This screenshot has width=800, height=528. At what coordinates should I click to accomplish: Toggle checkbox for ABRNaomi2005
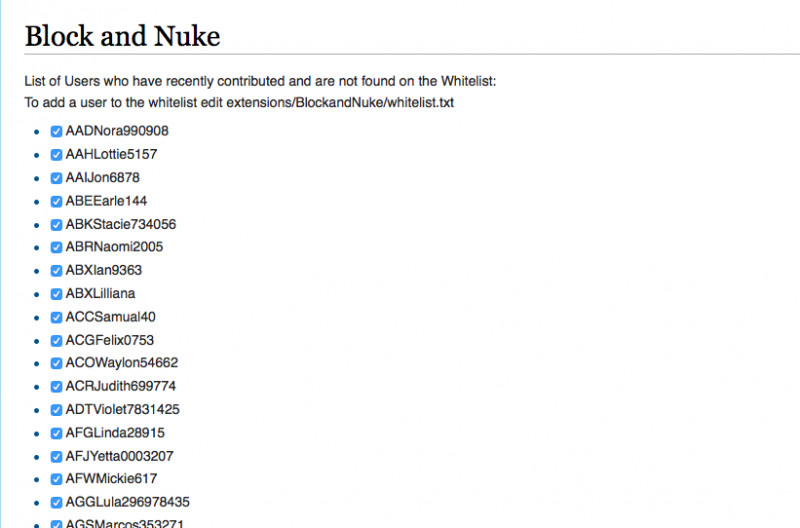pos(57,247)
